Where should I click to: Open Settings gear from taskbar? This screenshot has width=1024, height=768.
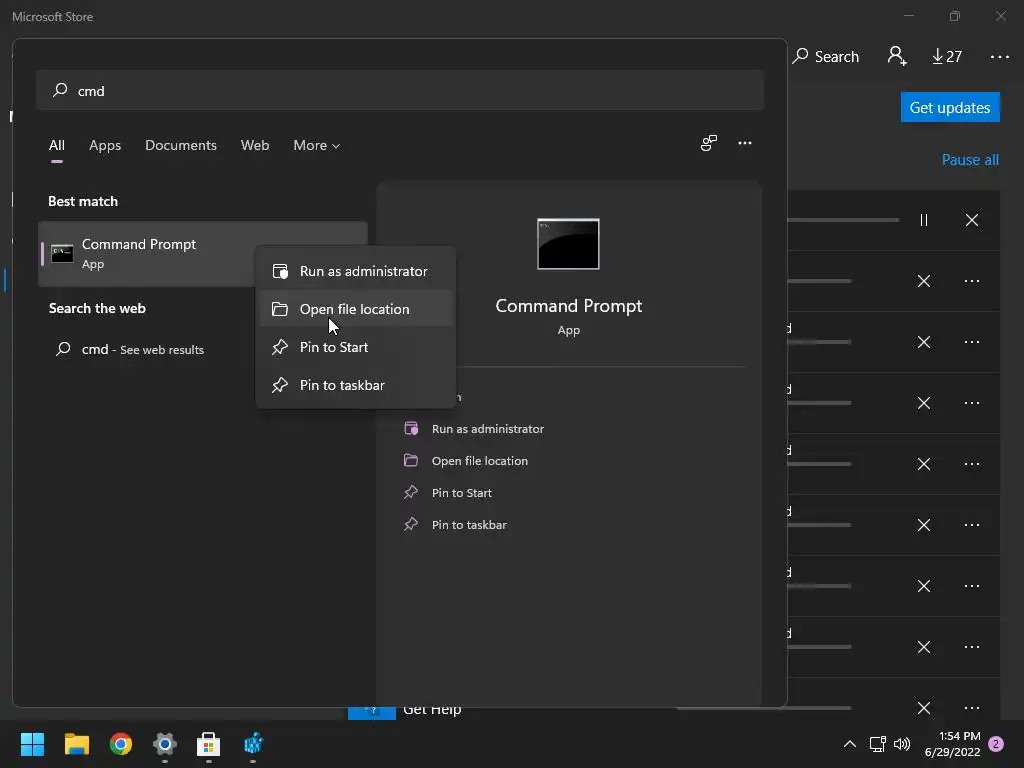click(x=165, y=744)
